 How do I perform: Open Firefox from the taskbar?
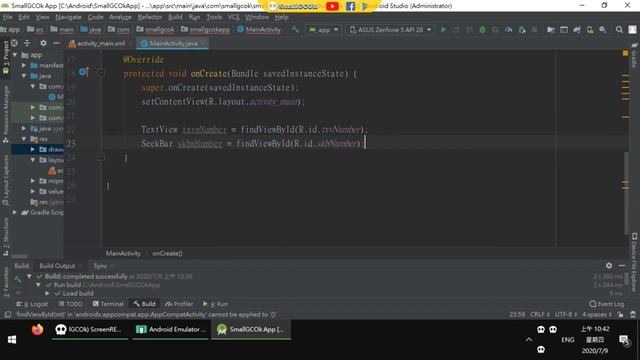[x=37, y=329]
